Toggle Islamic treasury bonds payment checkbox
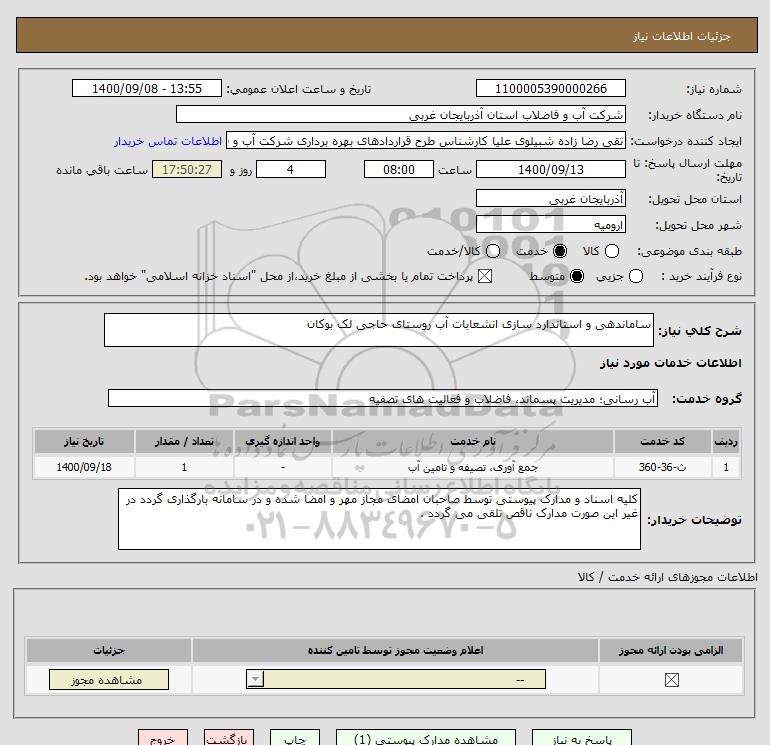The width and height of the screenshot is (770, 745). click(x=485, y=276)
